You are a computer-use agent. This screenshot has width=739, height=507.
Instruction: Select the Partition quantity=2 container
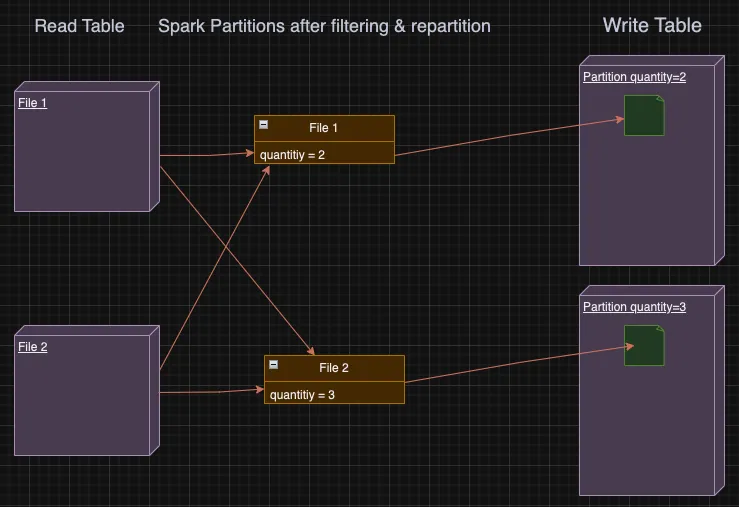[652, 161]
